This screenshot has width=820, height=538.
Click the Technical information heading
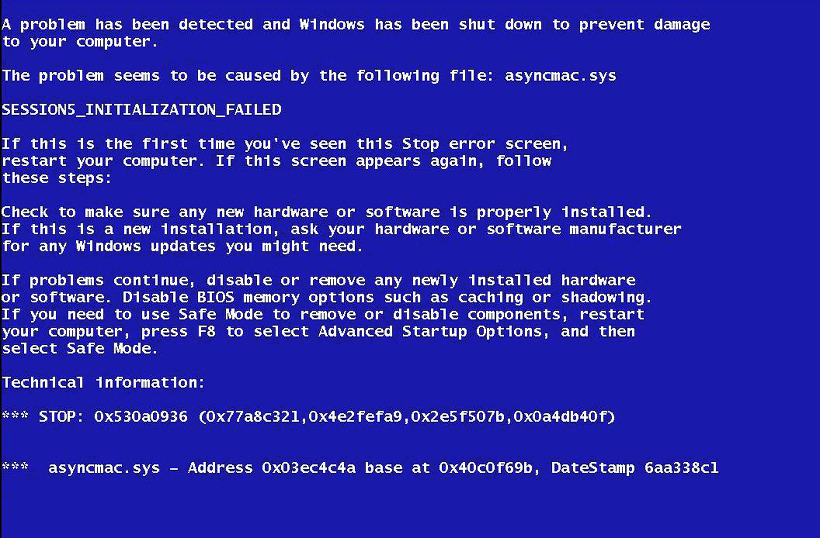tap(103, 383)
